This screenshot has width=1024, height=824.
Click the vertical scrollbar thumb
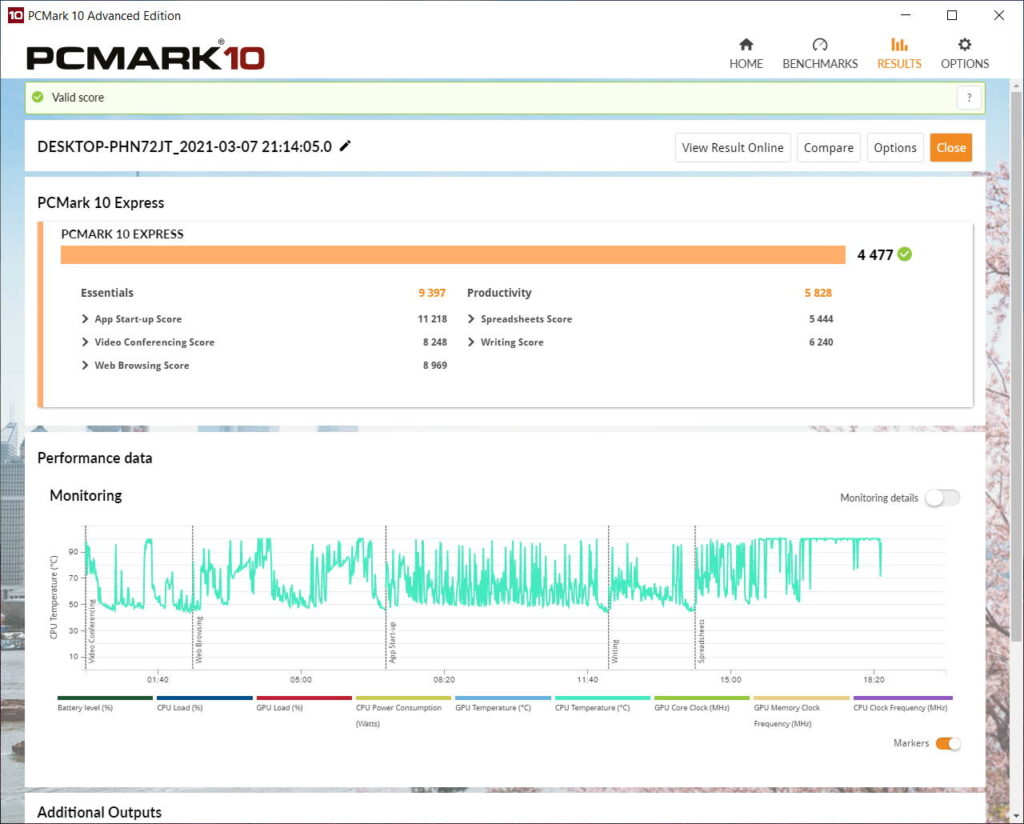[x=1016, y=366]
